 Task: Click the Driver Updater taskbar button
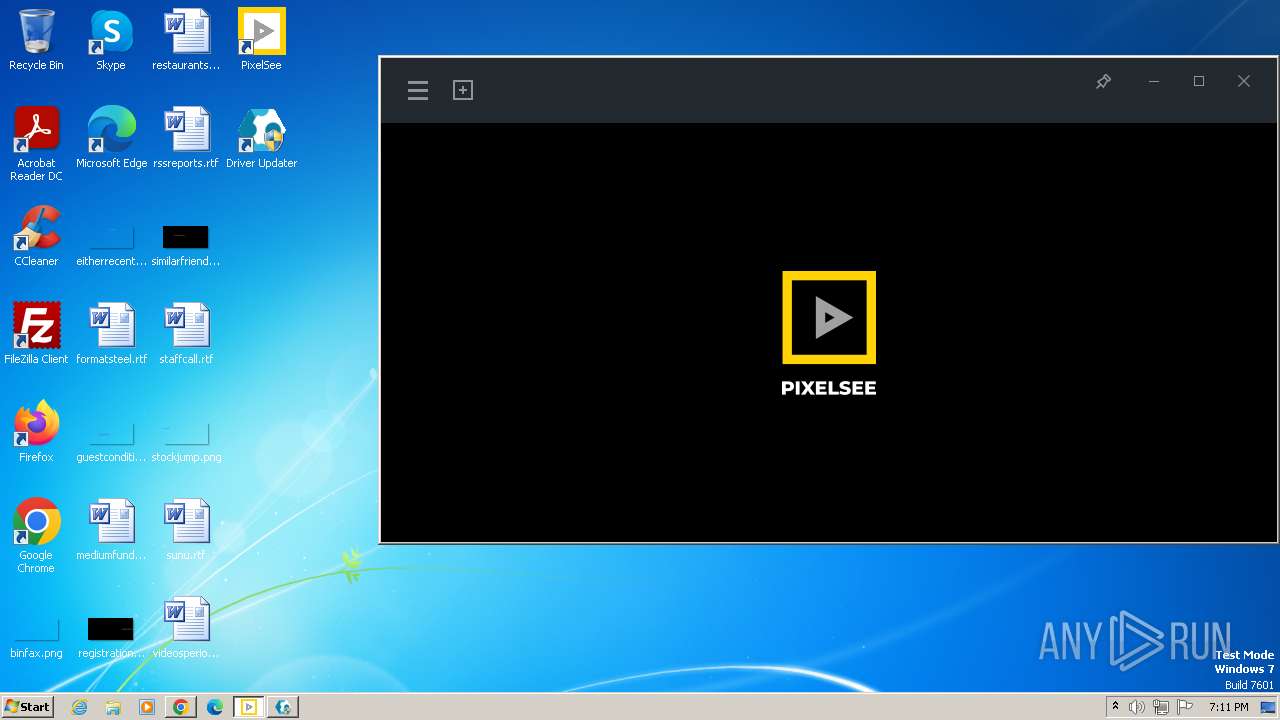click(283, 707)
